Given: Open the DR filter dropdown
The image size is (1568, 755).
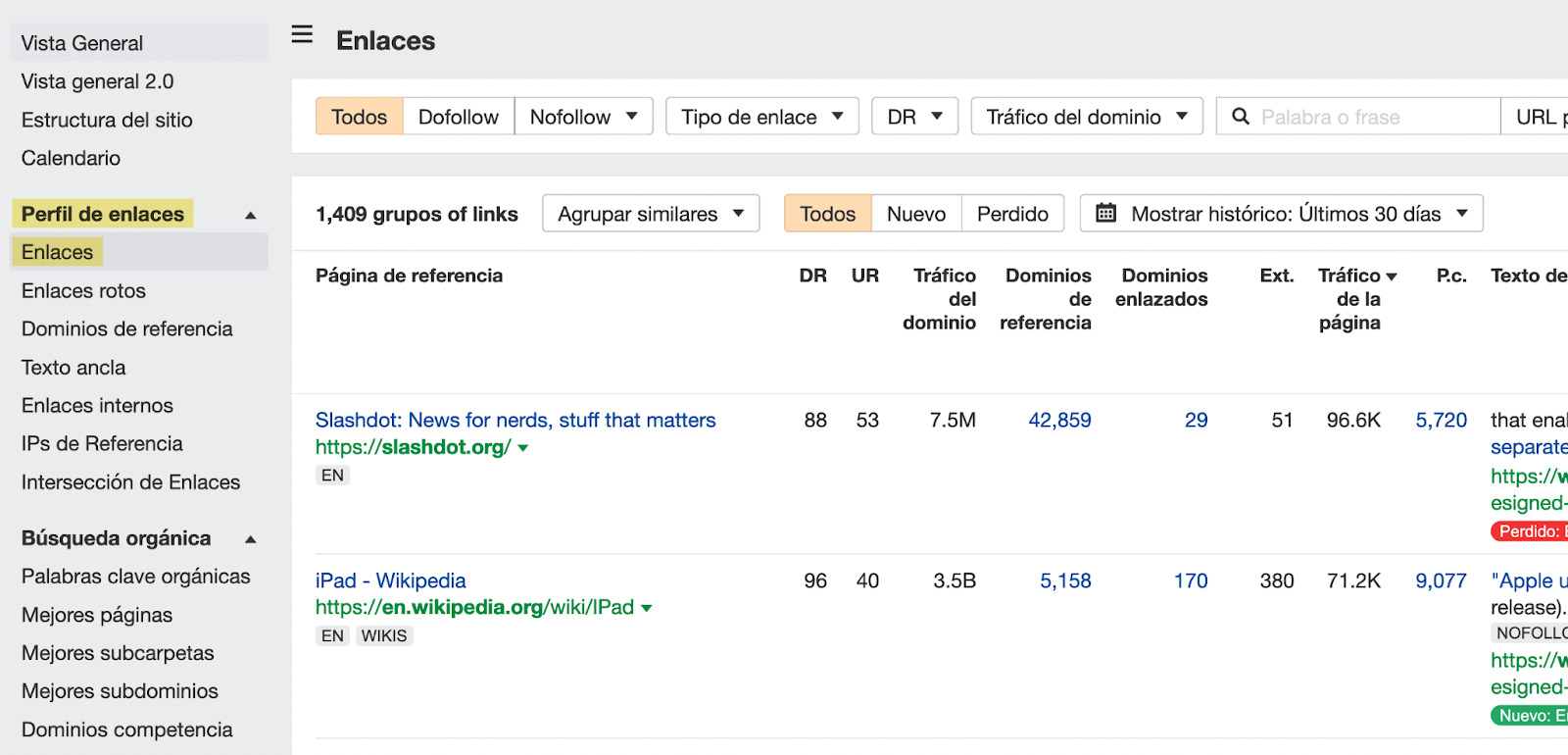Looking at the screenshot, I should tap(914, 117).
